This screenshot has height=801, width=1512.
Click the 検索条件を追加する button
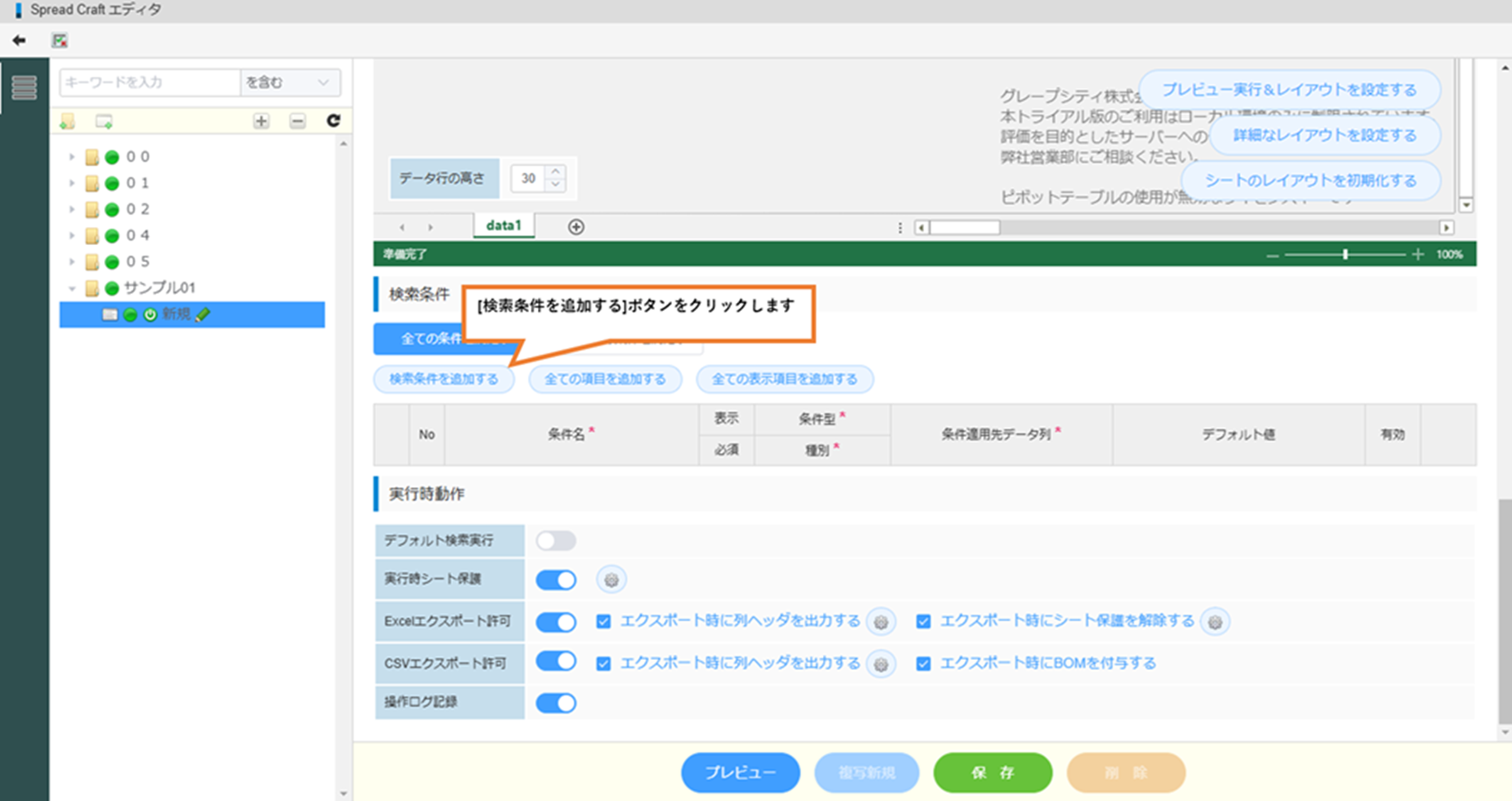point(443,379)
